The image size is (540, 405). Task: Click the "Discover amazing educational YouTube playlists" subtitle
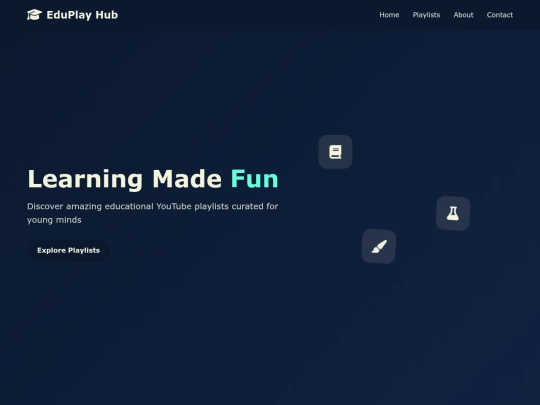[153, 213]
